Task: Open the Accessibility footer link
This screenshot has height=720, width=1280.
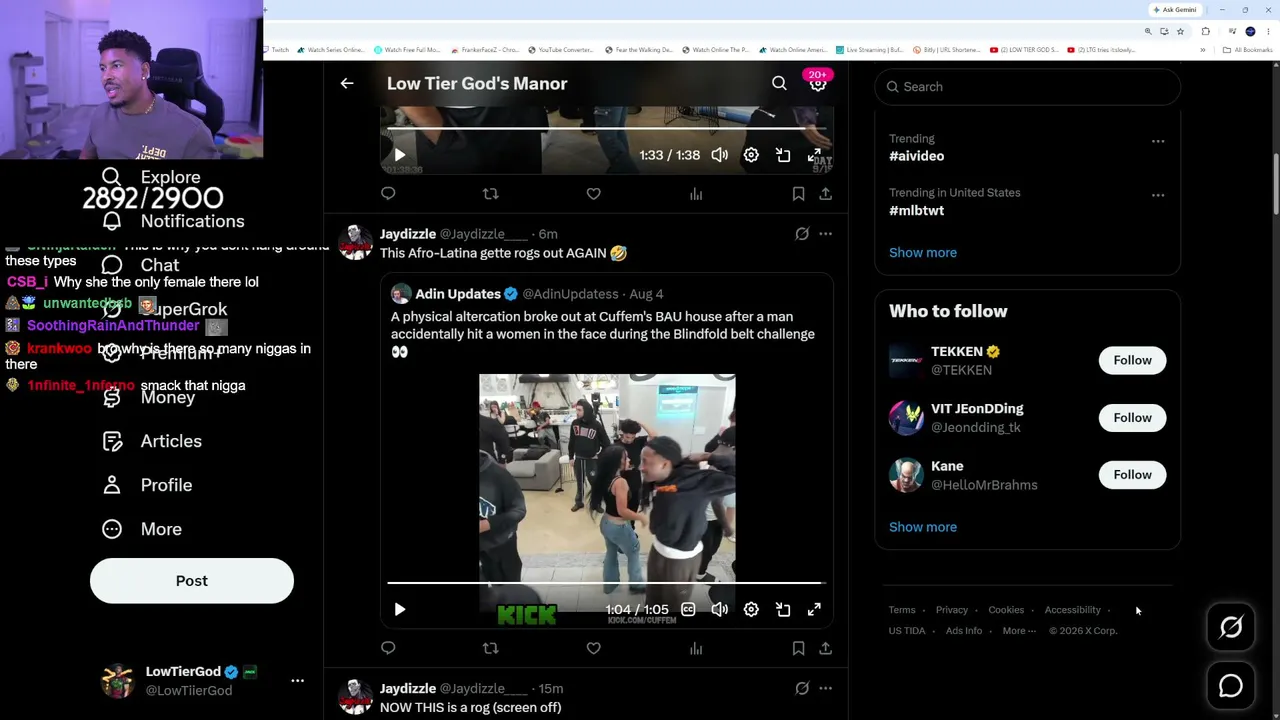Action: click(x=1072, y=610)
